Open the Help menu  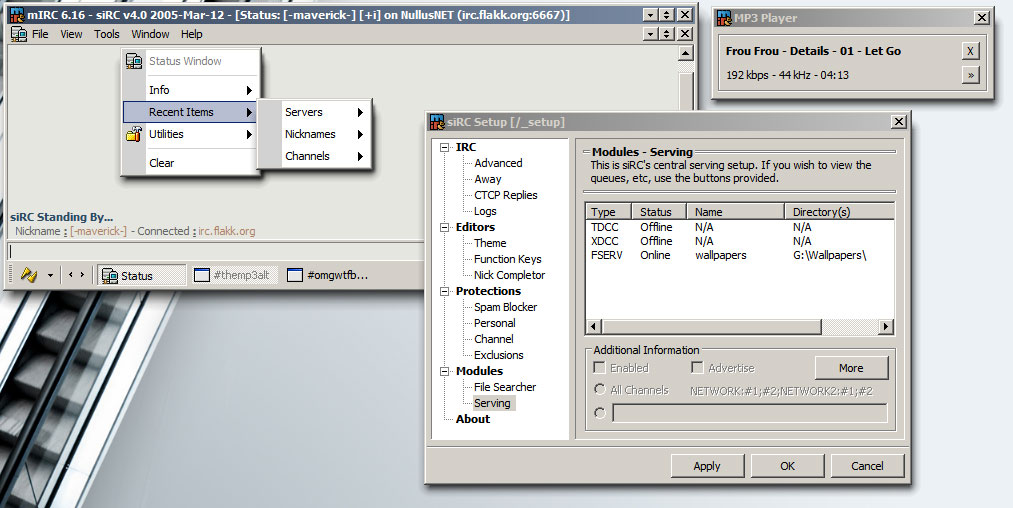tap(191, 34)
